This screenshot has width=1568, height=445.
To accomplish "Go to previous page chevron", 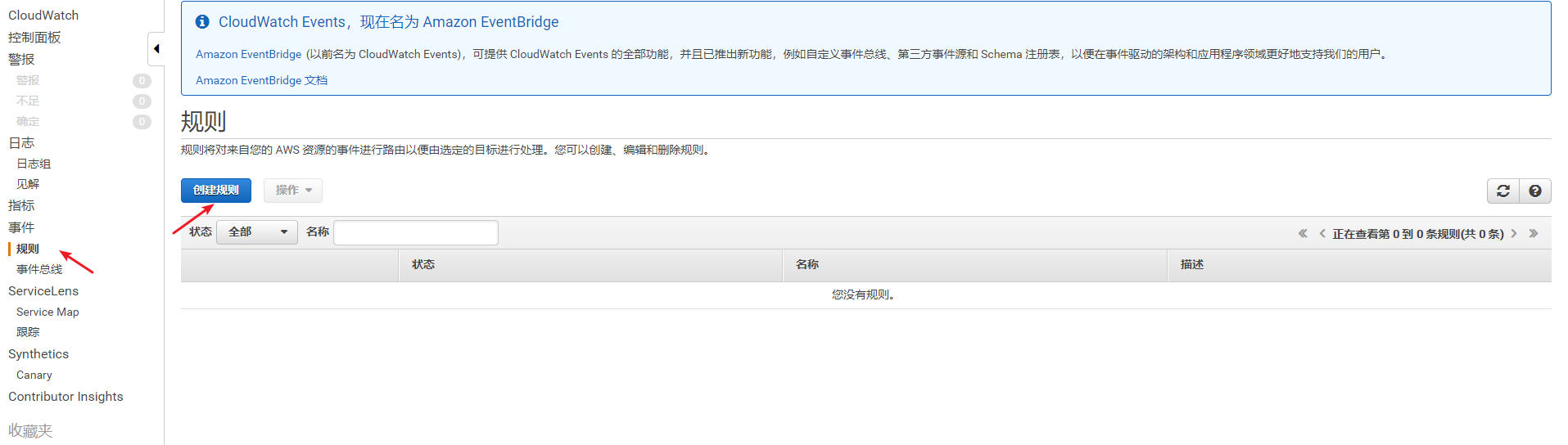I will (1322, 234).
